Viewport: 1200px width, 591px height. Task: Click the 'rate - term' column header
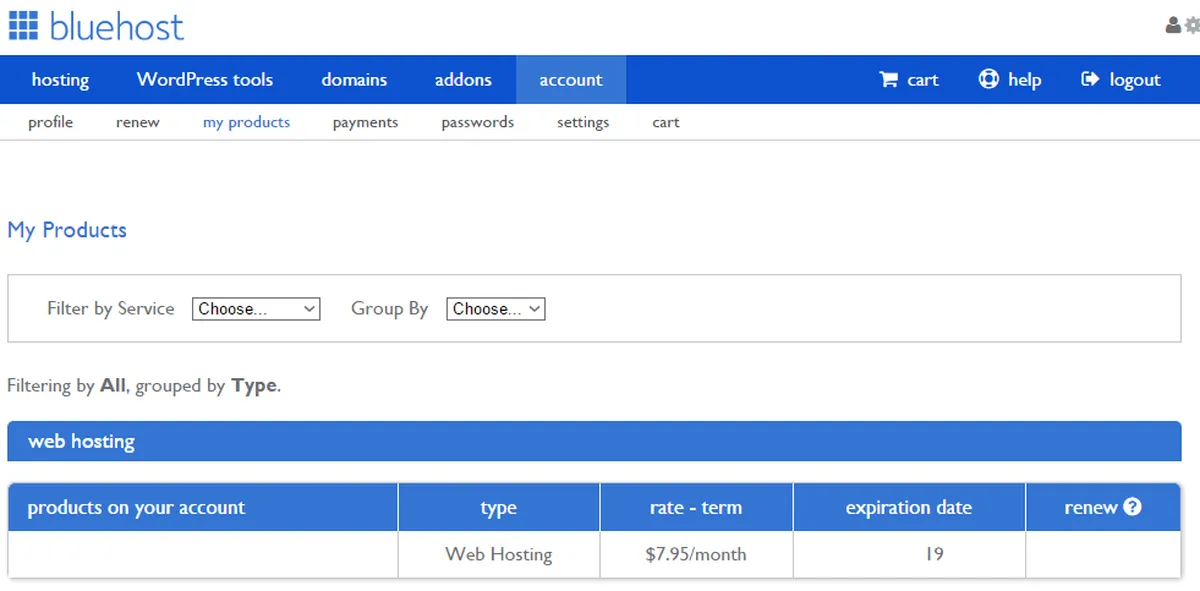tap(696, 507)
